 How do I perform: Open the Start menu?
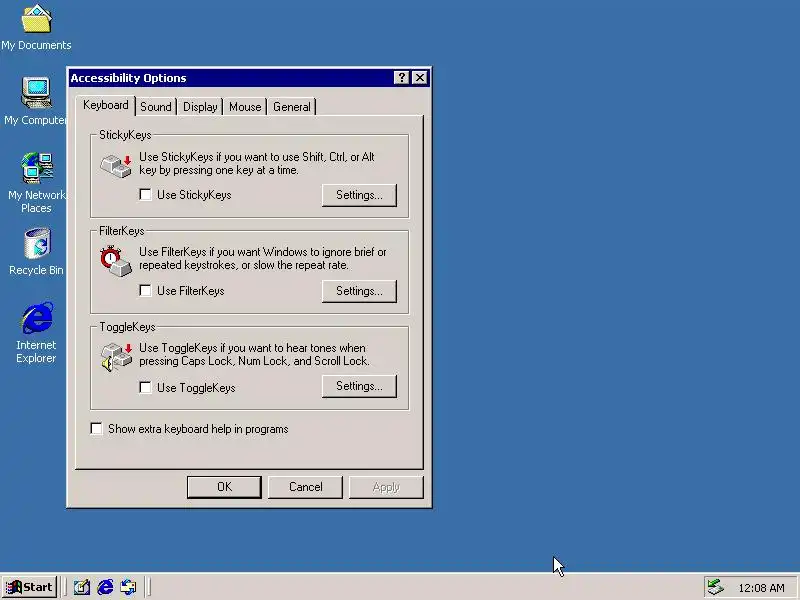30,587
